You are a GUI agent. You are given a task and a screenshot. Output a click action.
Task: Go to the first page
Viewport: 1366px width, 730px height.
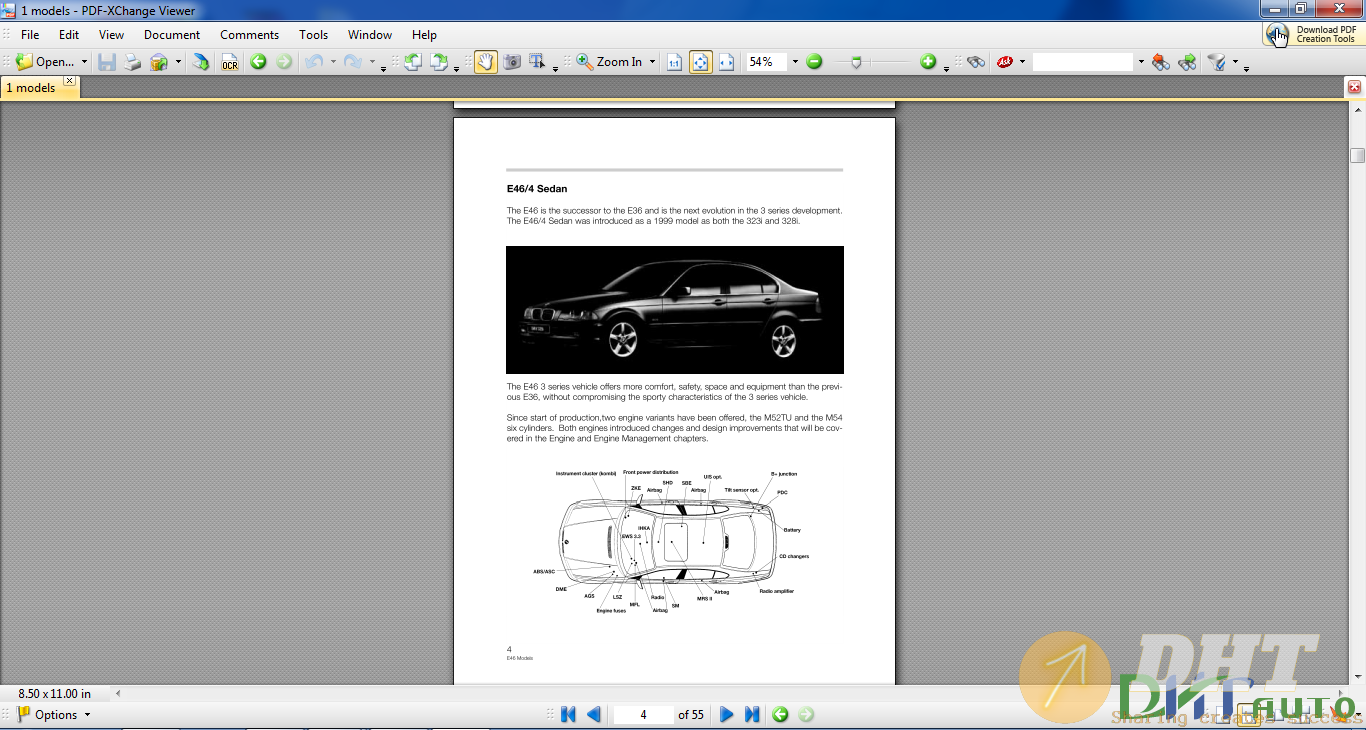(568, 715)
